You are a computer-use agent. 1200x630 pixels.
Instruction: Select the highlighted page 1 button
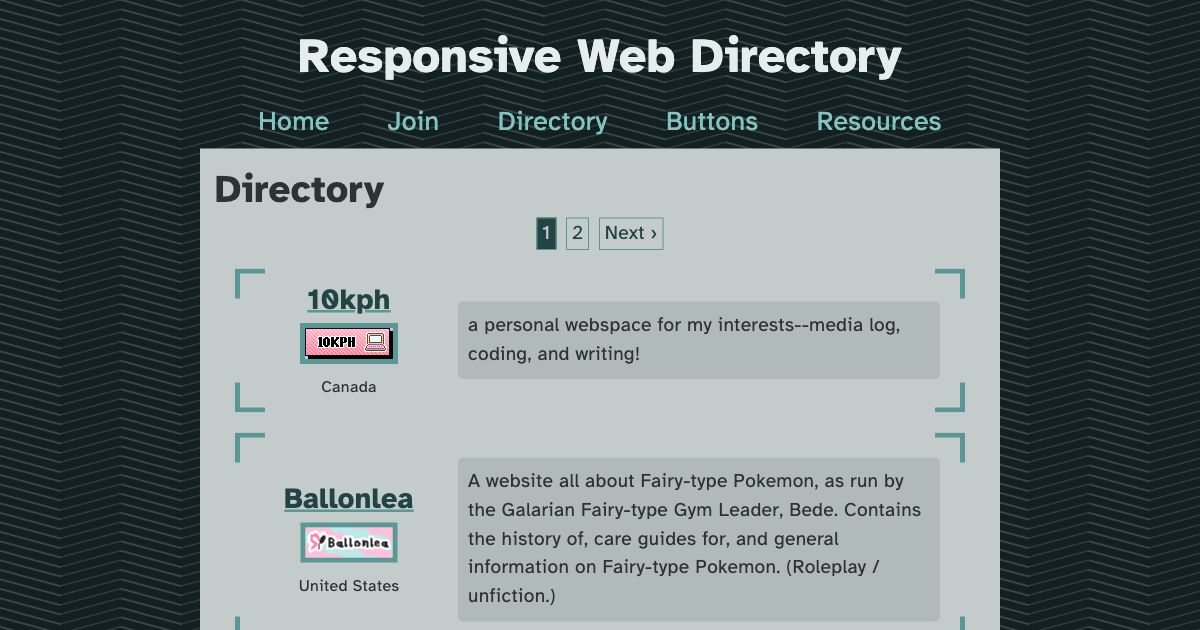tap(545, 233)
